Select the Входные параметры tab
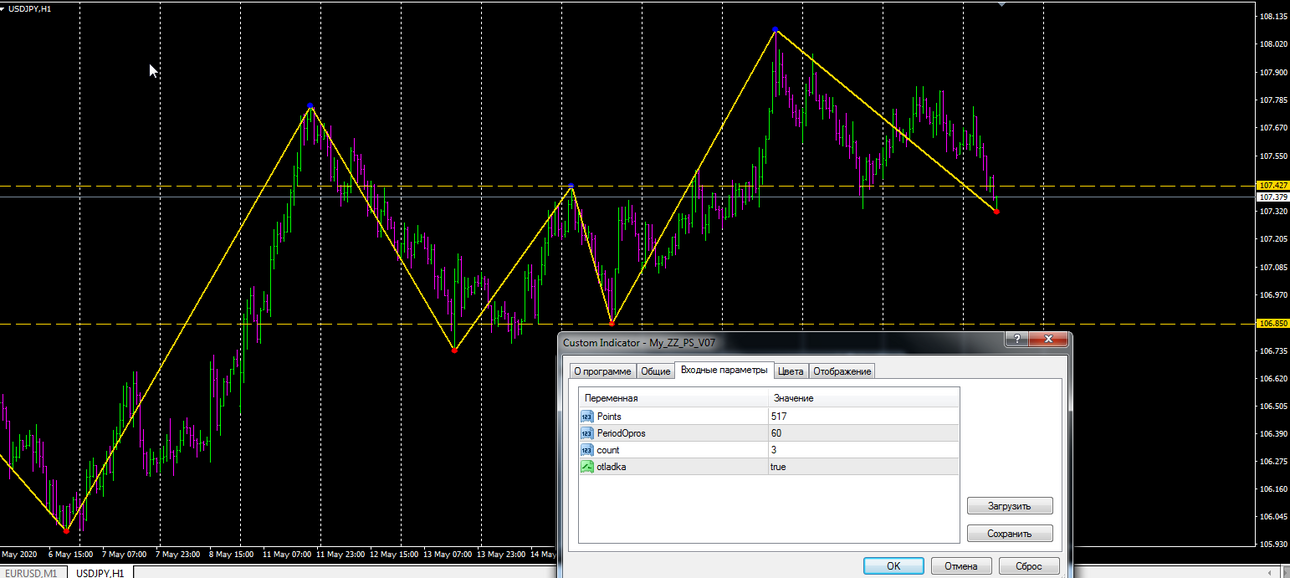The height and width of the screenshot is (578, 1290). (x=725, y=370)
